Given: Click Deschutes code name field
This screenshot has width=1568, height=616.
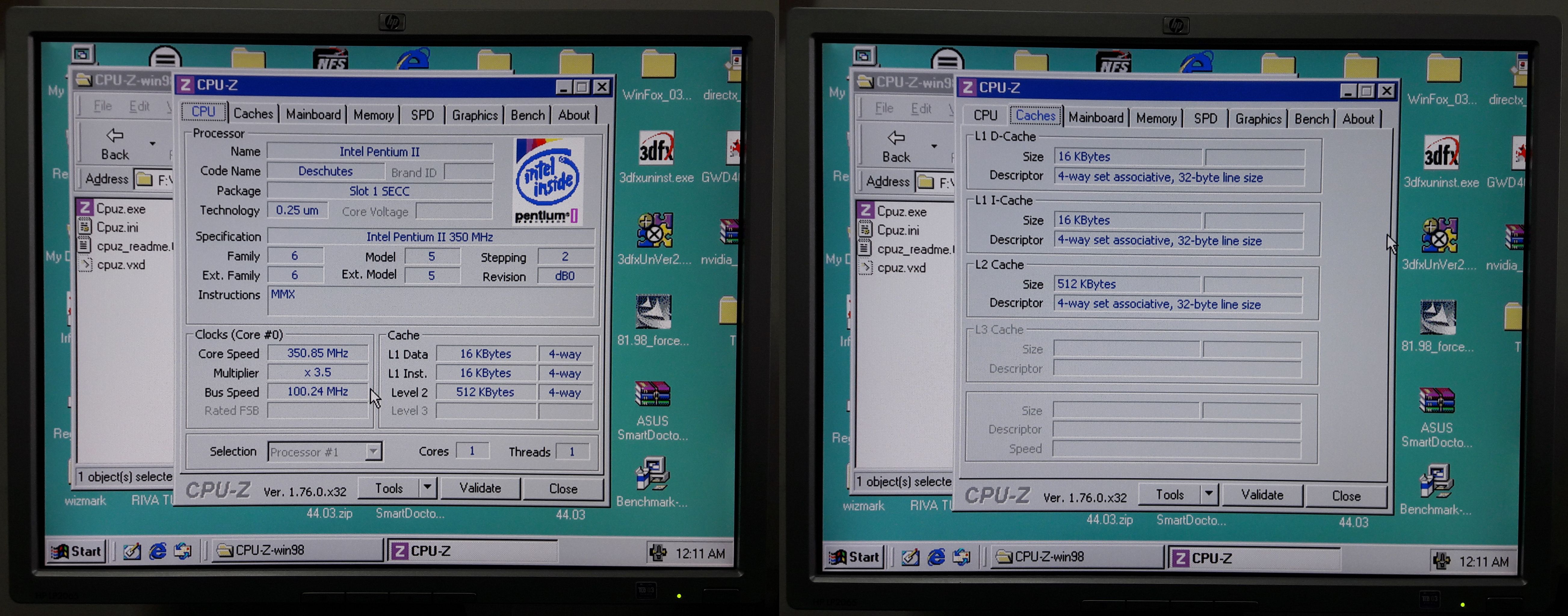Looking at the screenshot, I should pos(326,171).
